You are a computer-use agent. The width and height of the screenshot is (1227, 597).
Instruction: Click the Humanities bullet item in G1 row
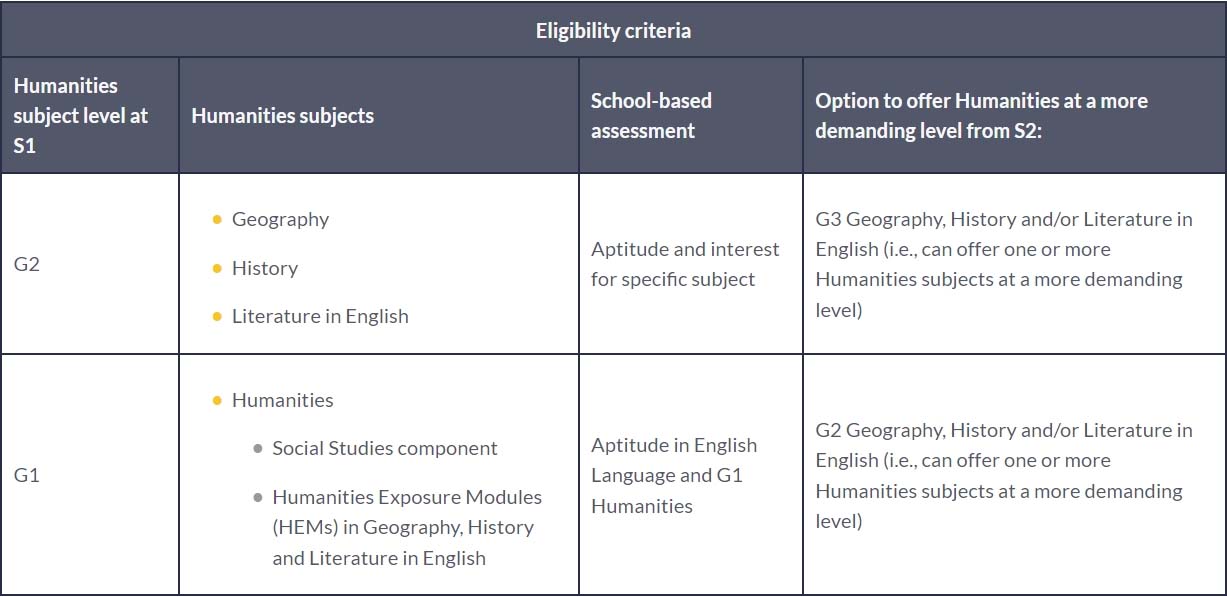[x=283, y=400]
